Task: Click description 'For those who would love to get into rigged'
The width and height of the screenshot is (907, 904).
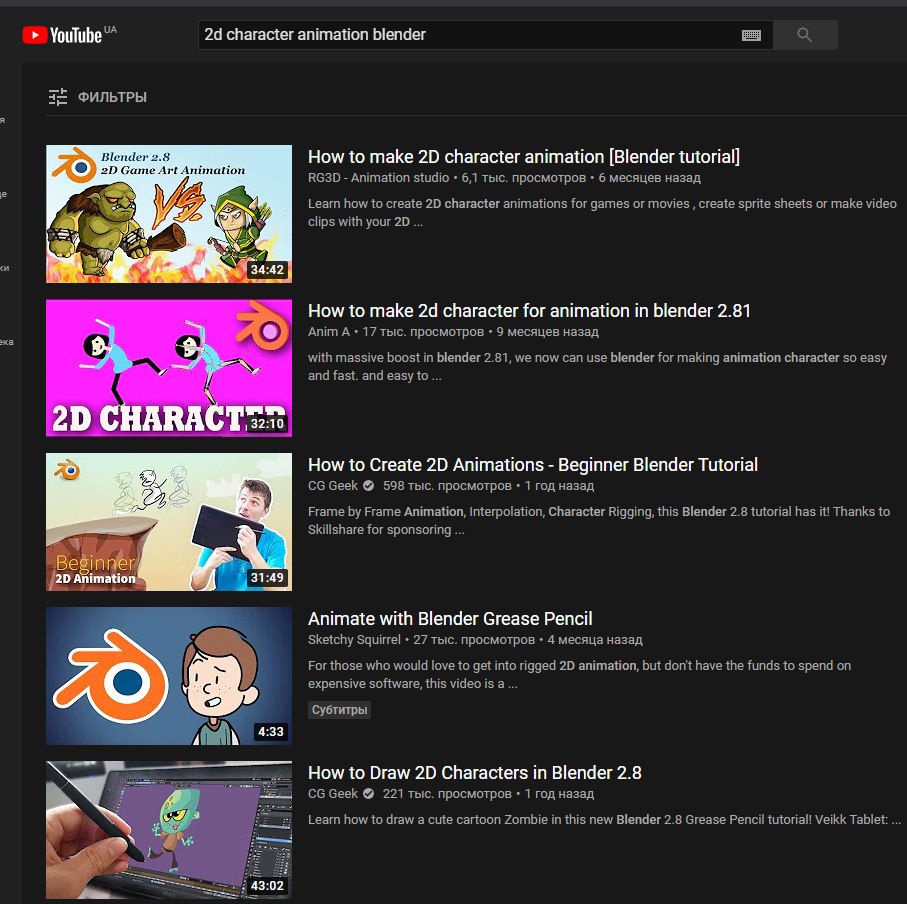Action: click(x=579, y=674)
